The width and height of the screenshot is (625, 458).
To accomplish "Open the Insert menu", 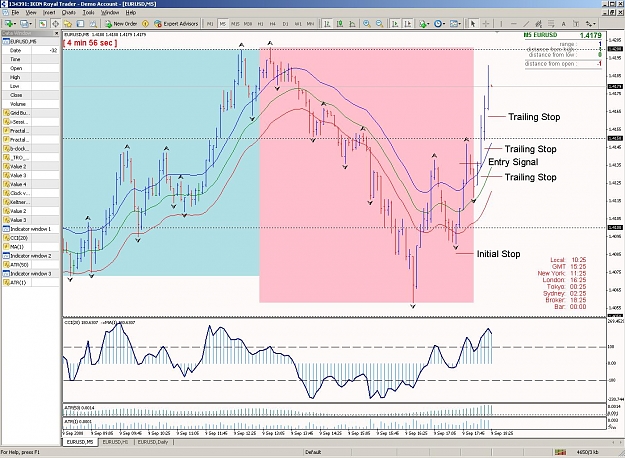I will 49,12.
